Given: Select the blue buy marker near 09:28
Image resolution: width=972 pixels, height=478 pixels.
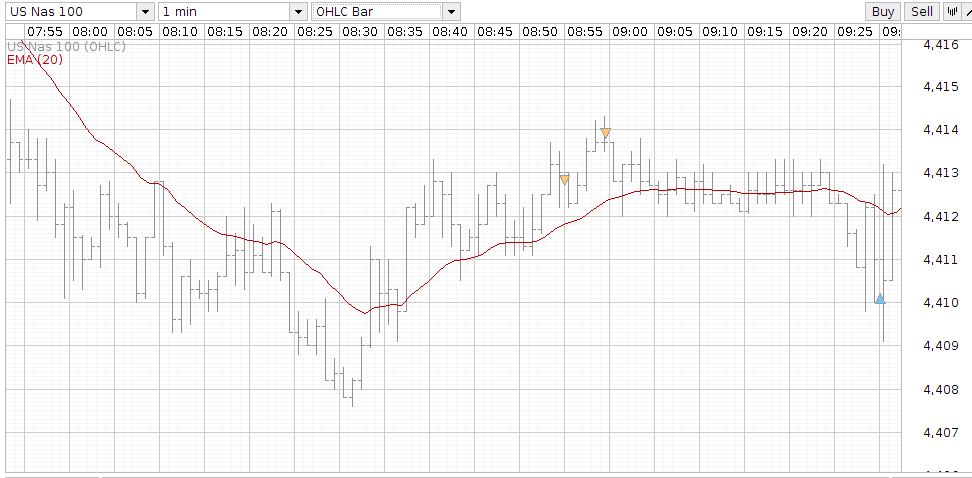Looking at the screenshot, I should point(880,299).
